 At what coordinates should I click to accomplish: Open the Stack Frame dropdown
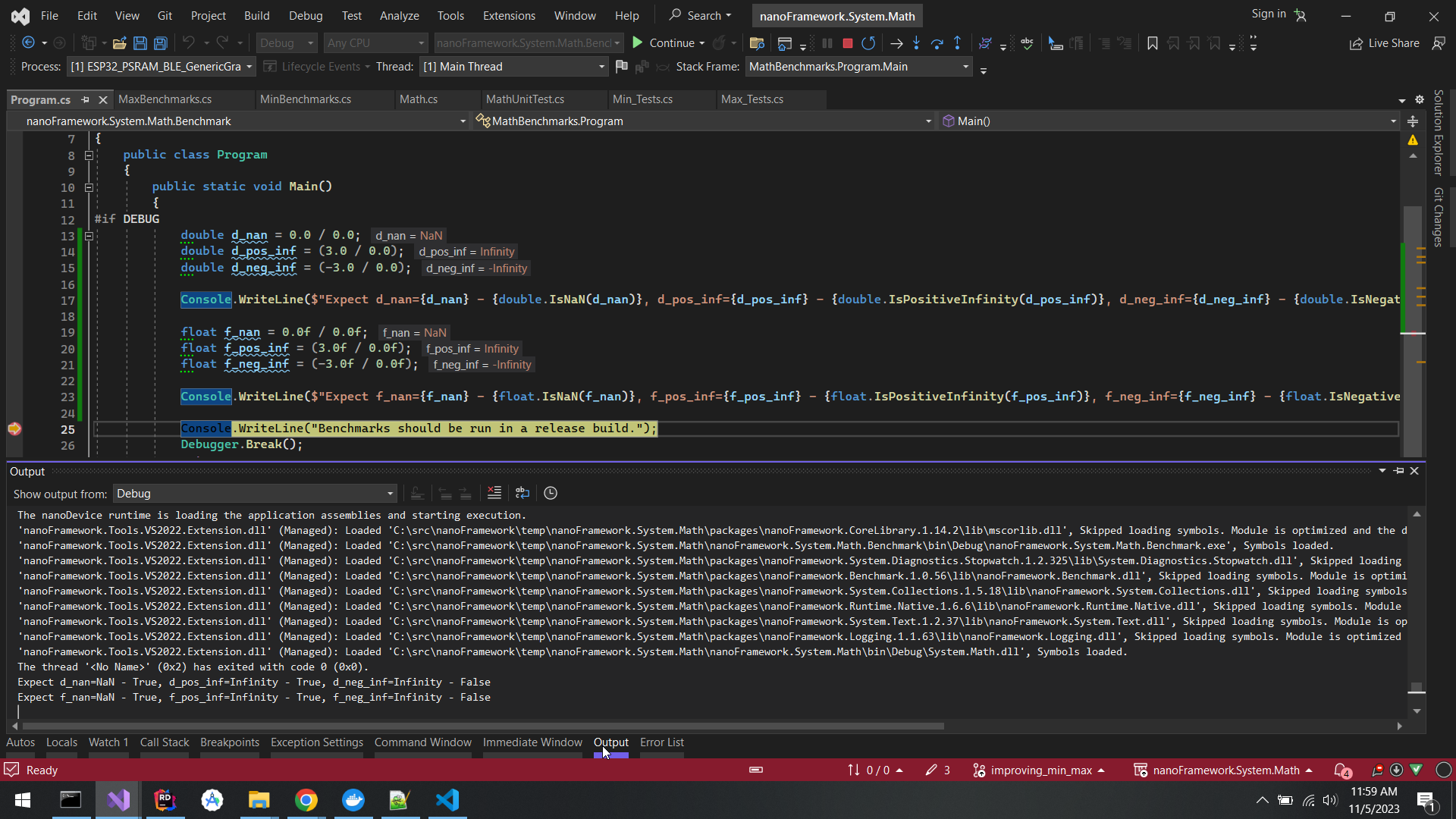point(965,67)
